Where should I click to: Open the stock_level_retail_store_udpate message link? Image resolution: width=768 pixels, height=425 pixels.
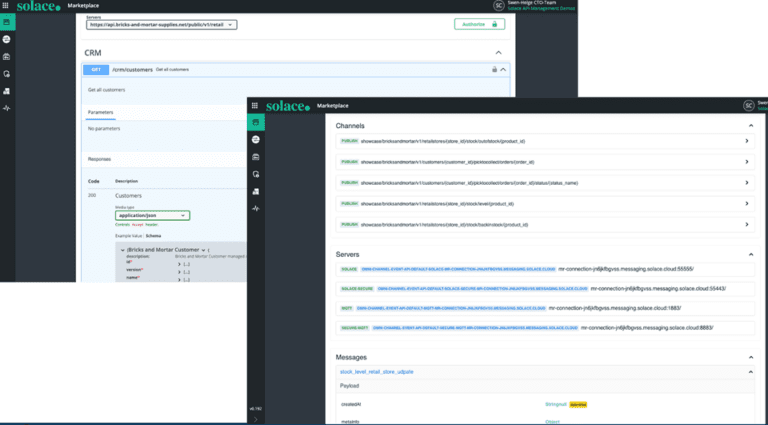[377, 372]
